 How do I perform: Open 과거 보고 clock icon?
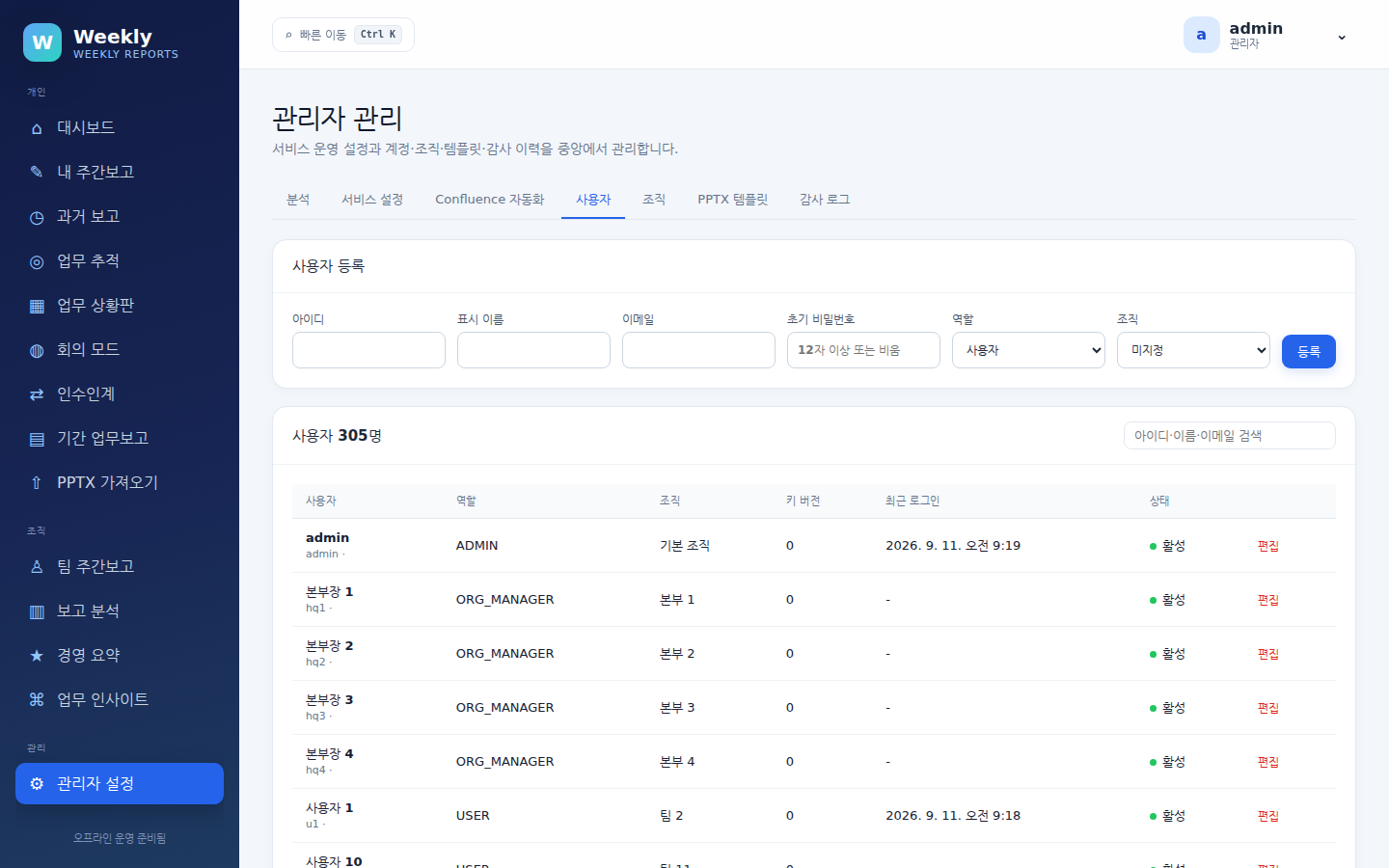tap(37, 217)
